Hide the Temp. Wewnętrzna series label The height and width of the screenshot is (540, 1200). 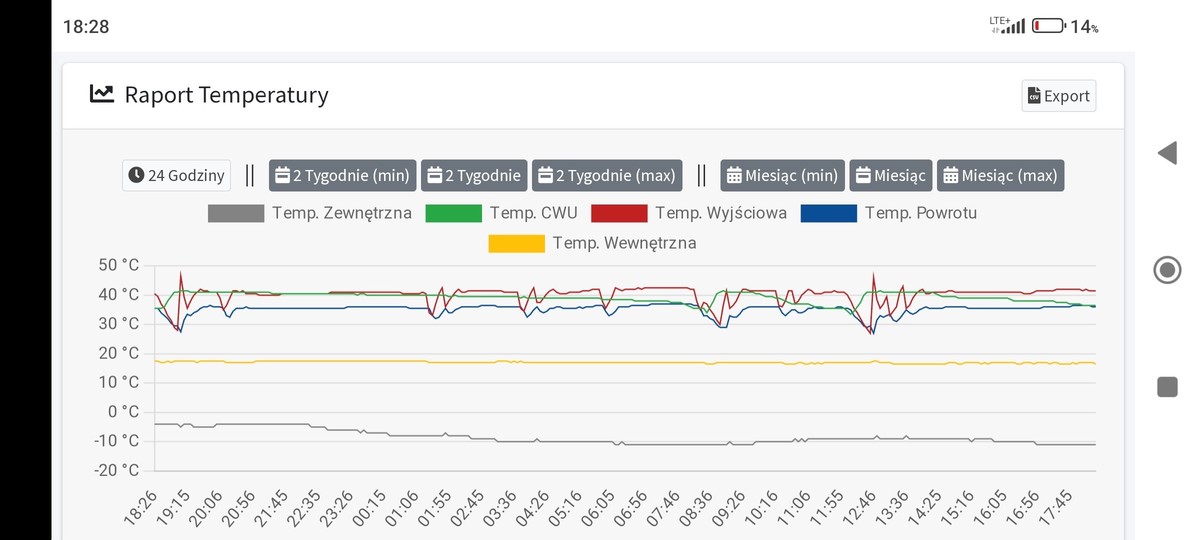624,243
